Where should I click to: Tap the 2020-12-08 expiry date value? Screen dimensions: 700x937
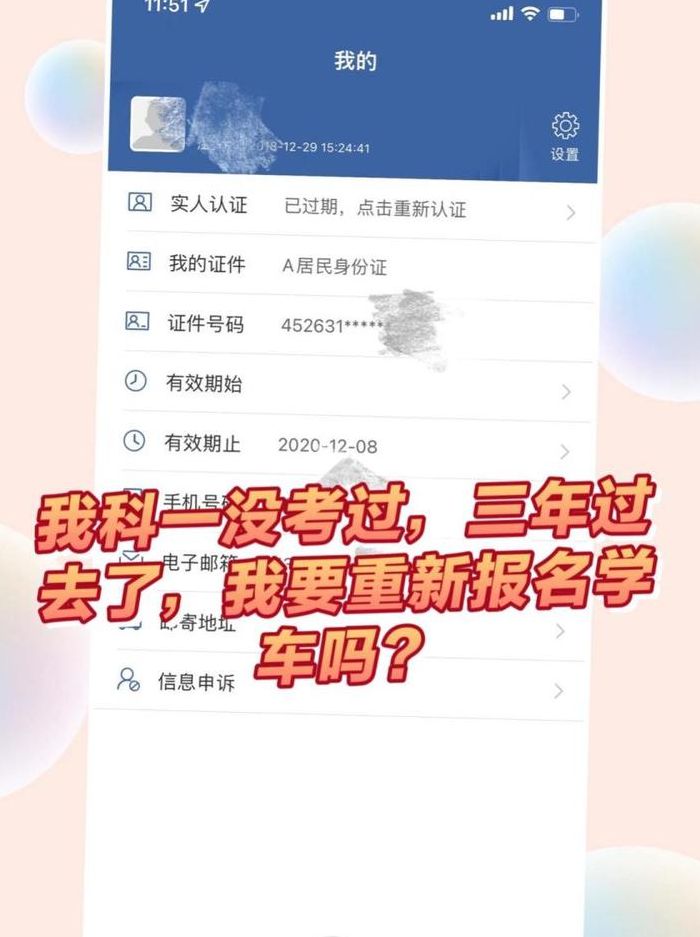(x=328, y=446)
